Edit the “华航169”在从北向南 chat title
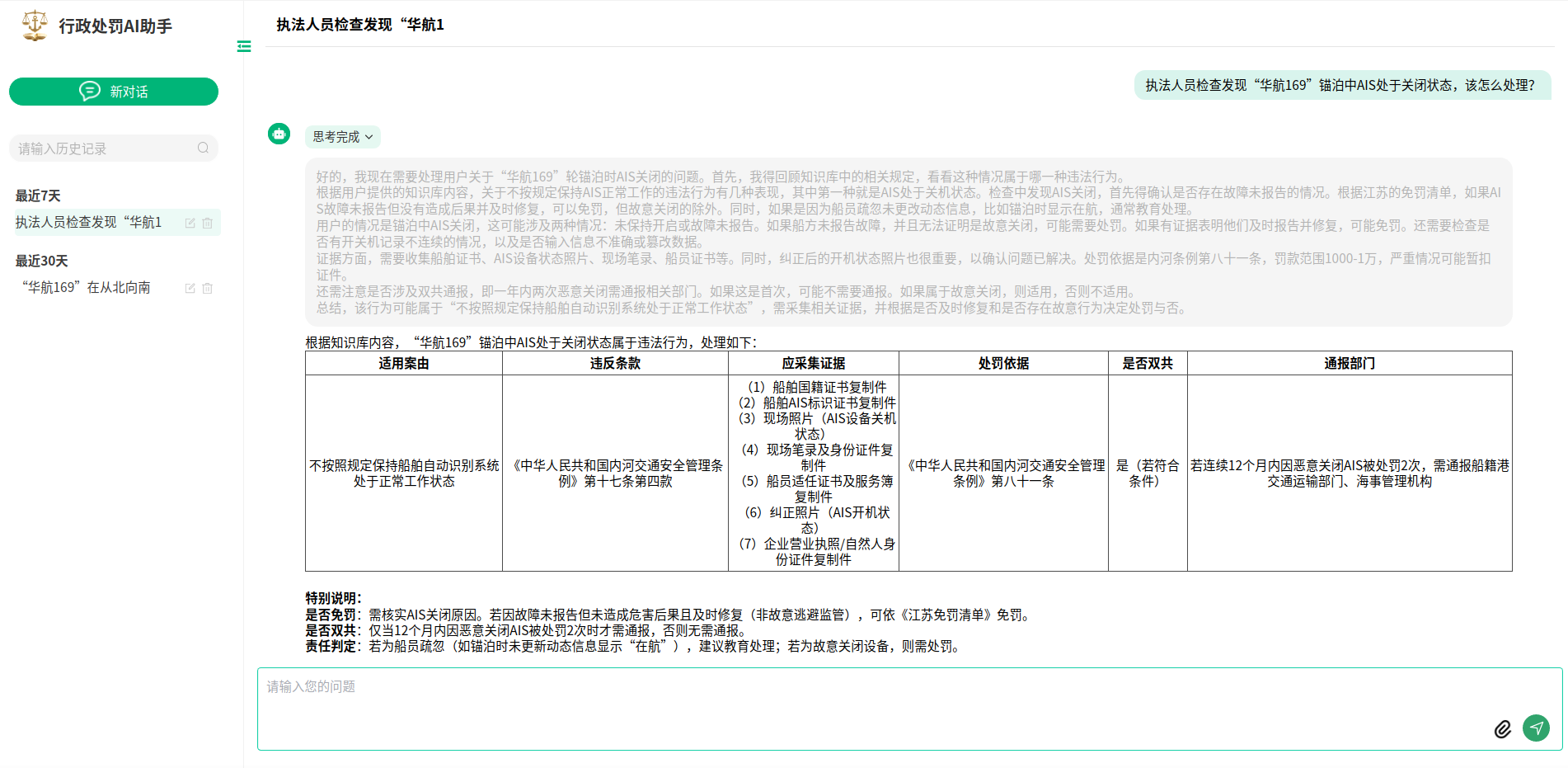1568x768 pixels. (x=190, y=288)
